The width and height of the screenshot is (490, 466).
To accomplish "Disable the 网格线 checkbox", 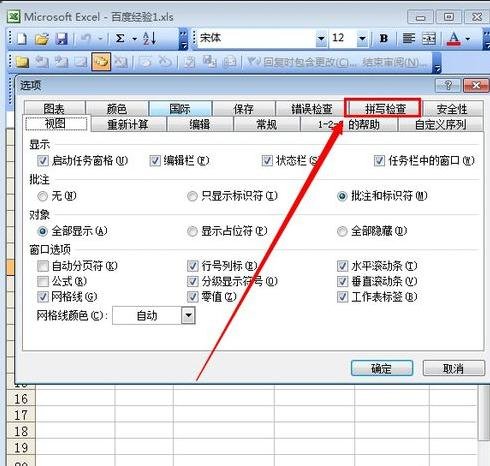I will pyautogui.click(x=43, y=297).
